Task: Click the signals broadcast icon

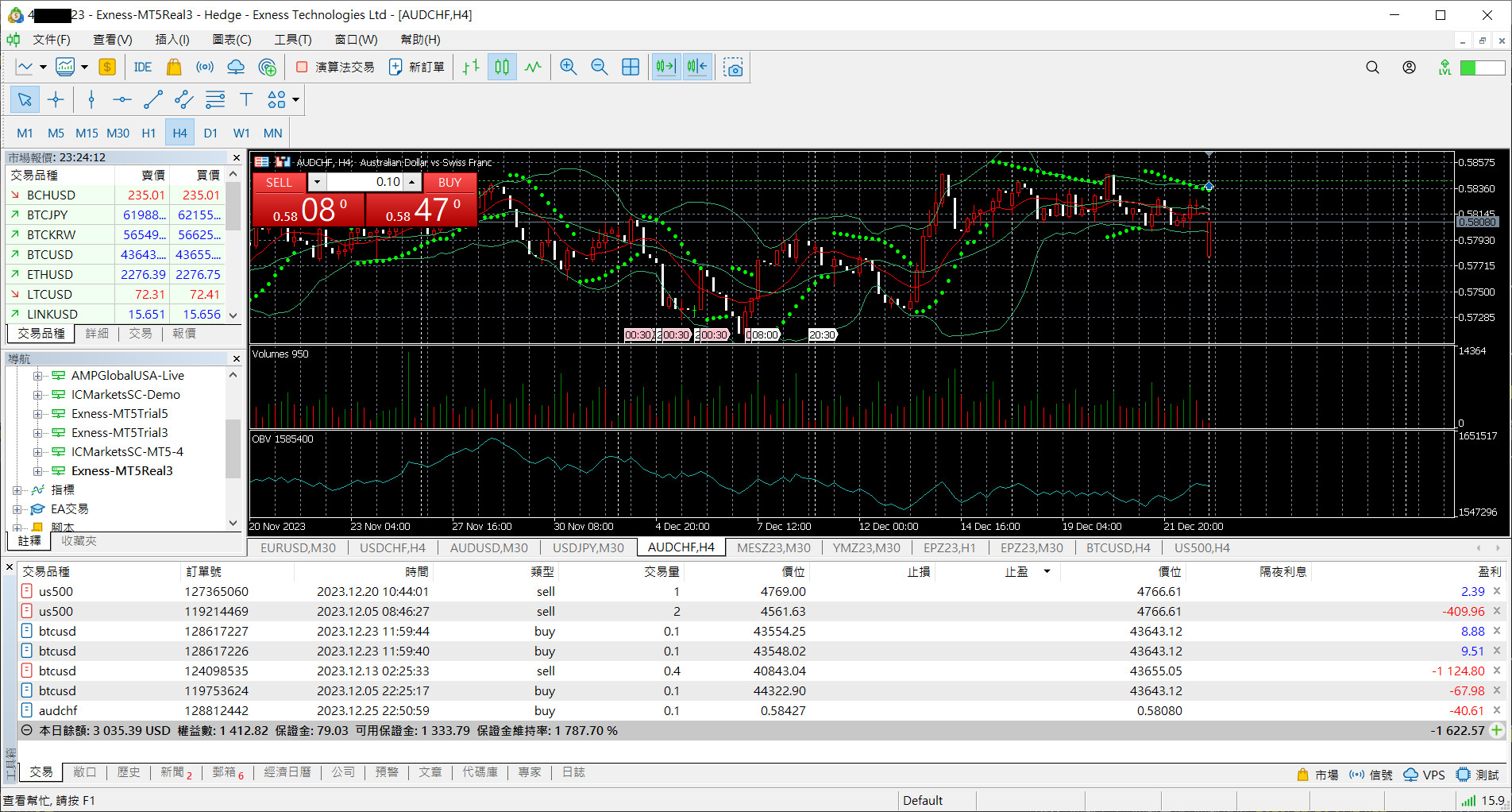Action: 205,68
